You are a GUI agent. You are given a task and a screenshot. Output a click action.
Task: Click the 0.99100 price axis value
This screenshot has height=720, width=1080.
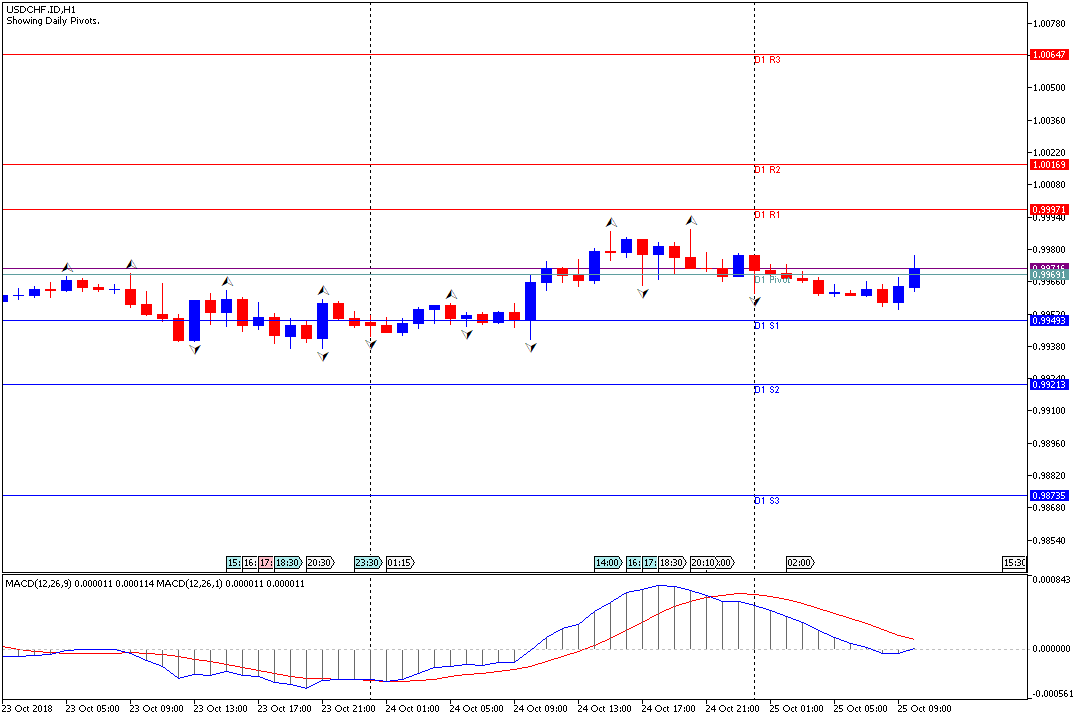point(1050,411)
